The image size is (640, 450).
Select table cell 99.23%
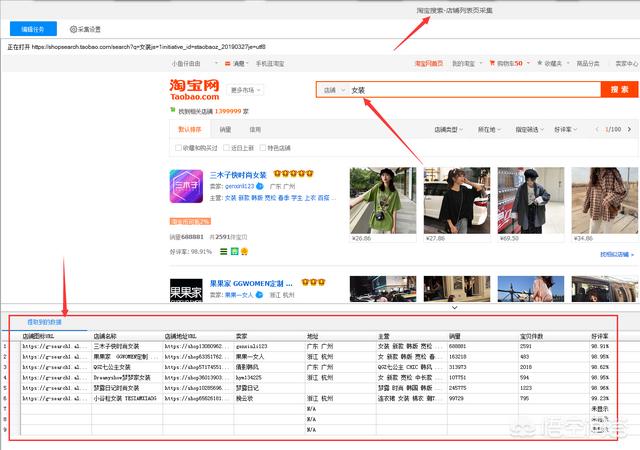pyautogui.click(x=602, y=398)
